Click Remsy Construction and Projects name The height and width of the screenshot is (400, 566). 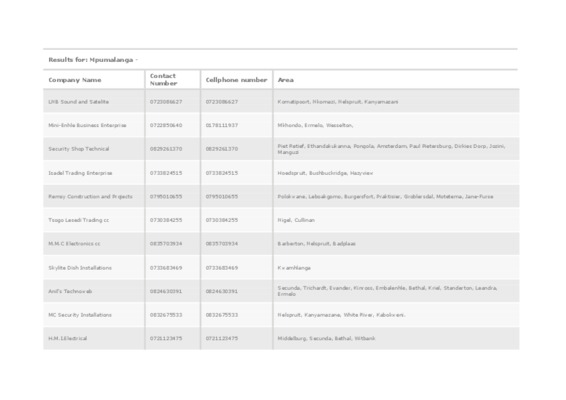90,196
